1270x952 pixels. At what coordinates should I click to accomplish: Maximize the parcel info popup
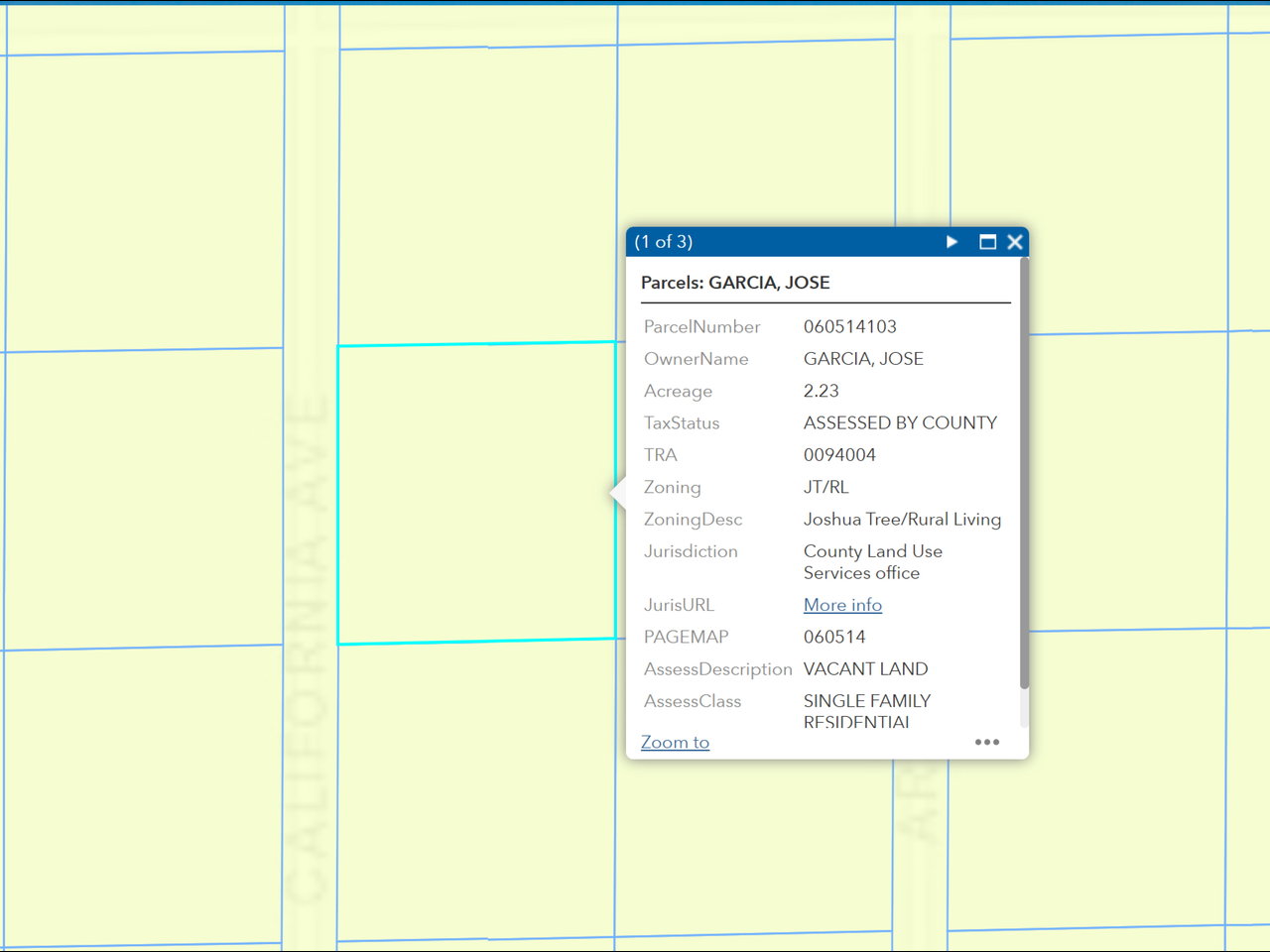[987, 242]
